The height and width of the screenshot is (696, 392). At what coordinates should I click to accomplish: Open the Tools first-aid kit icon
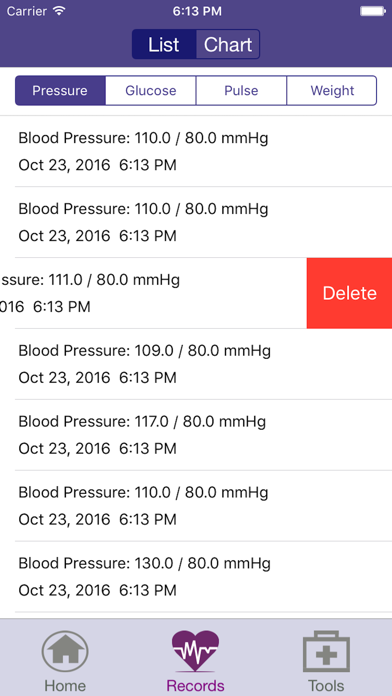pyautogui.click(x=326, y=652)
